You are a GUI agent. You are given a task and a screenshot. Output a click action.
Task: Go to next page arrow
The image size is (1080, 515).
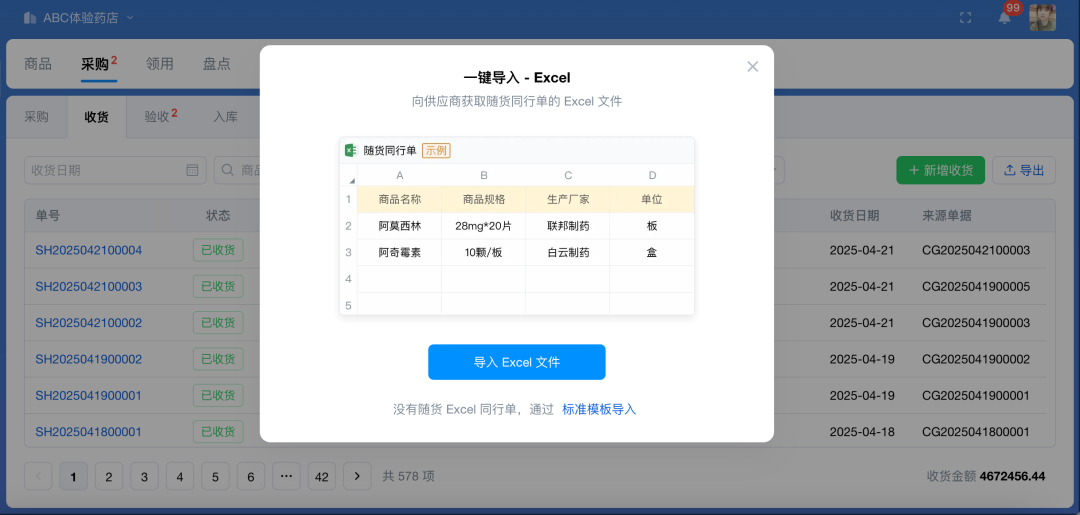357,476
